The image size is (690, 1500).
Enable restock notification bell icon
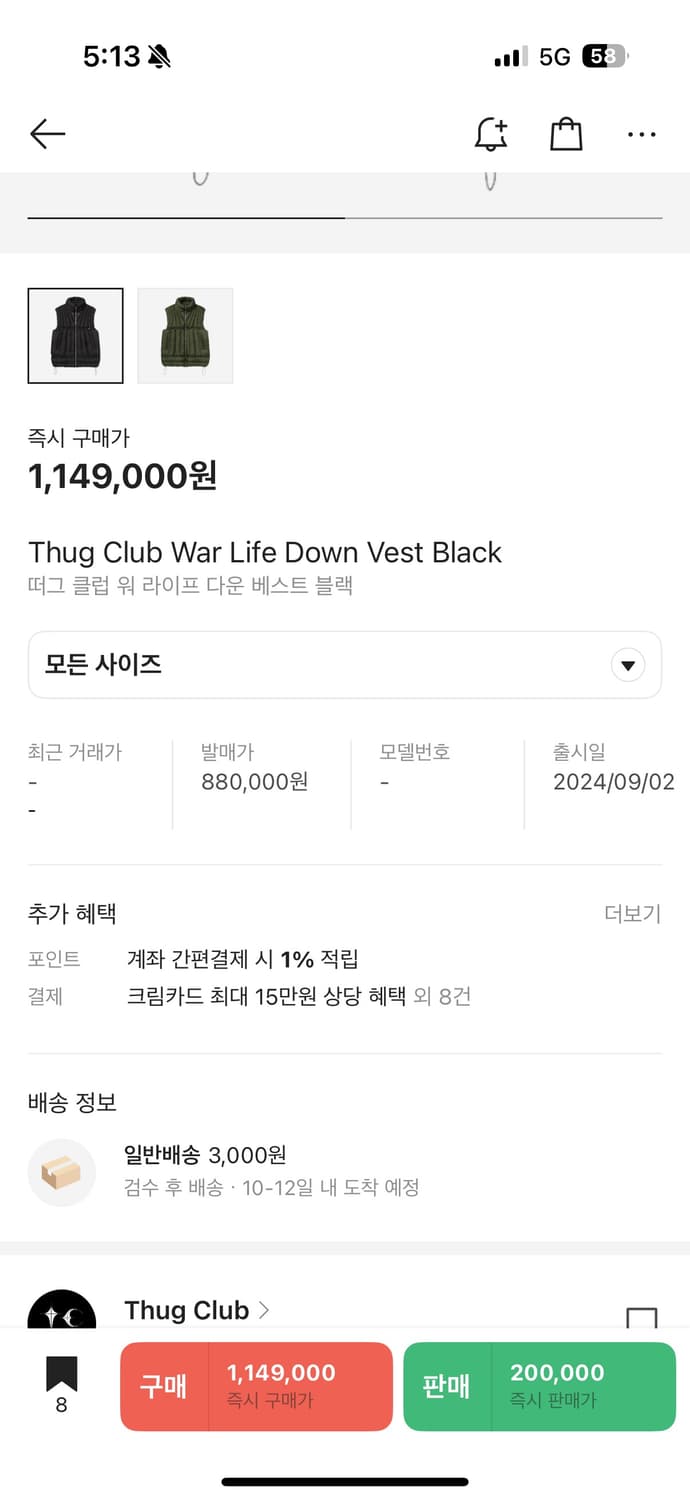point(490,134)
